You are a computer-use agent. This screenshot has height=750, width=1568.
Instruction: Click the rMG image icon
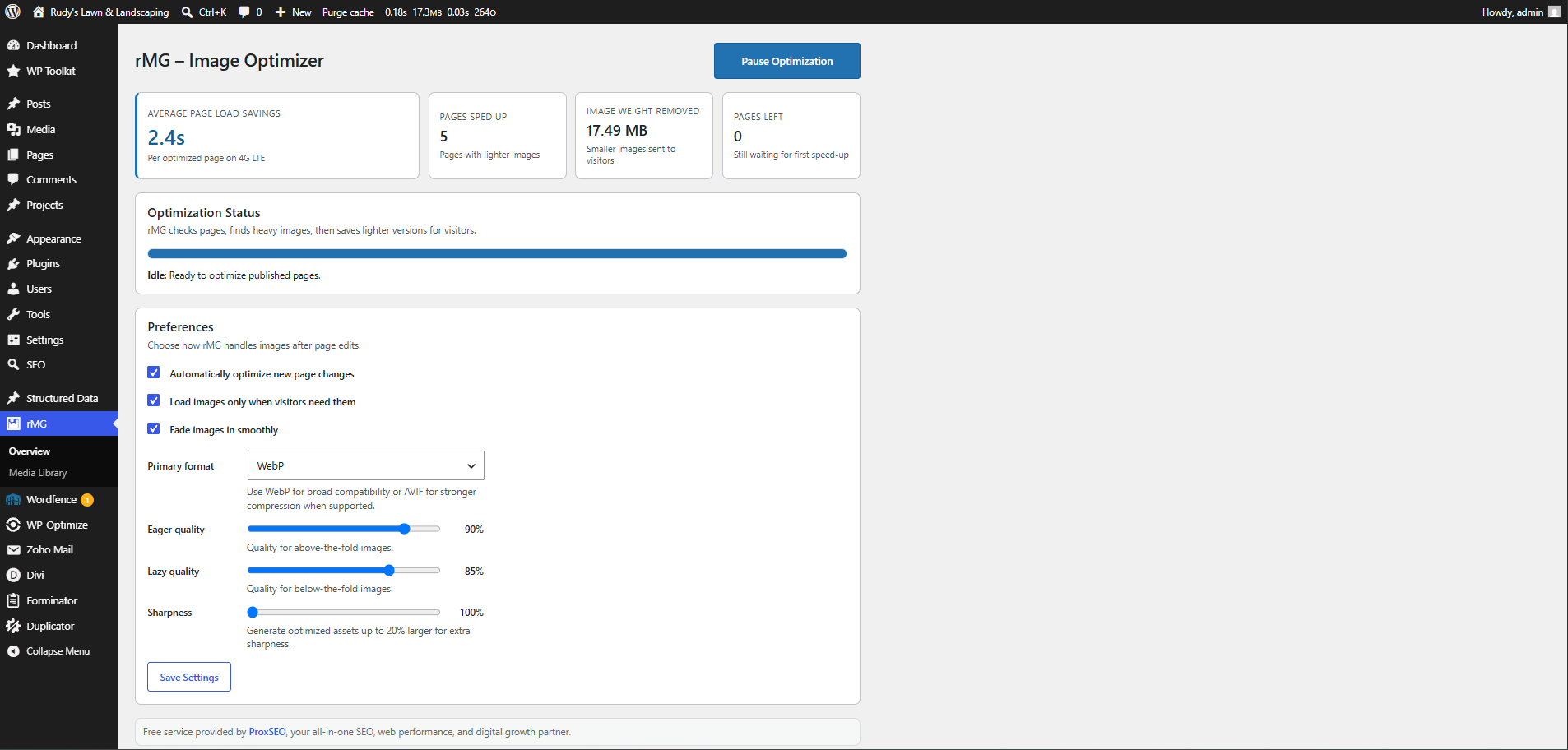click(13, 424)
